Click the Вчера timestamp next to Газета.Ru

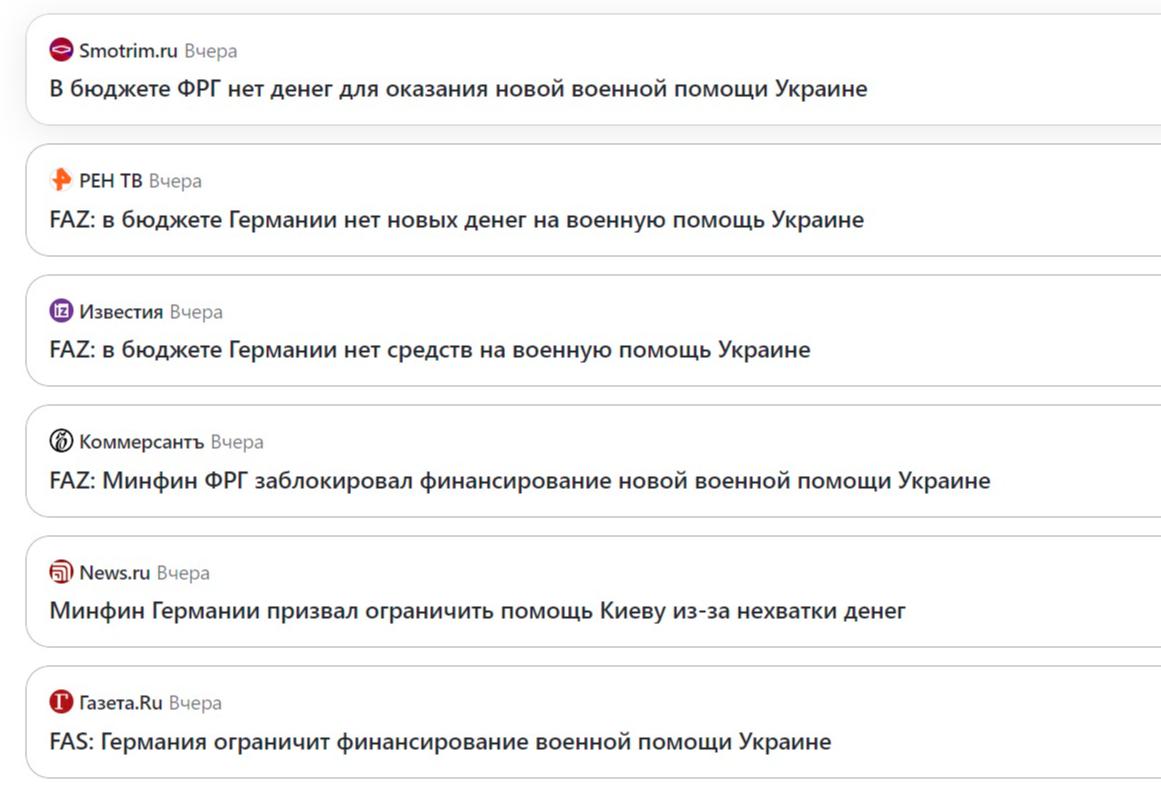[195, 703]
